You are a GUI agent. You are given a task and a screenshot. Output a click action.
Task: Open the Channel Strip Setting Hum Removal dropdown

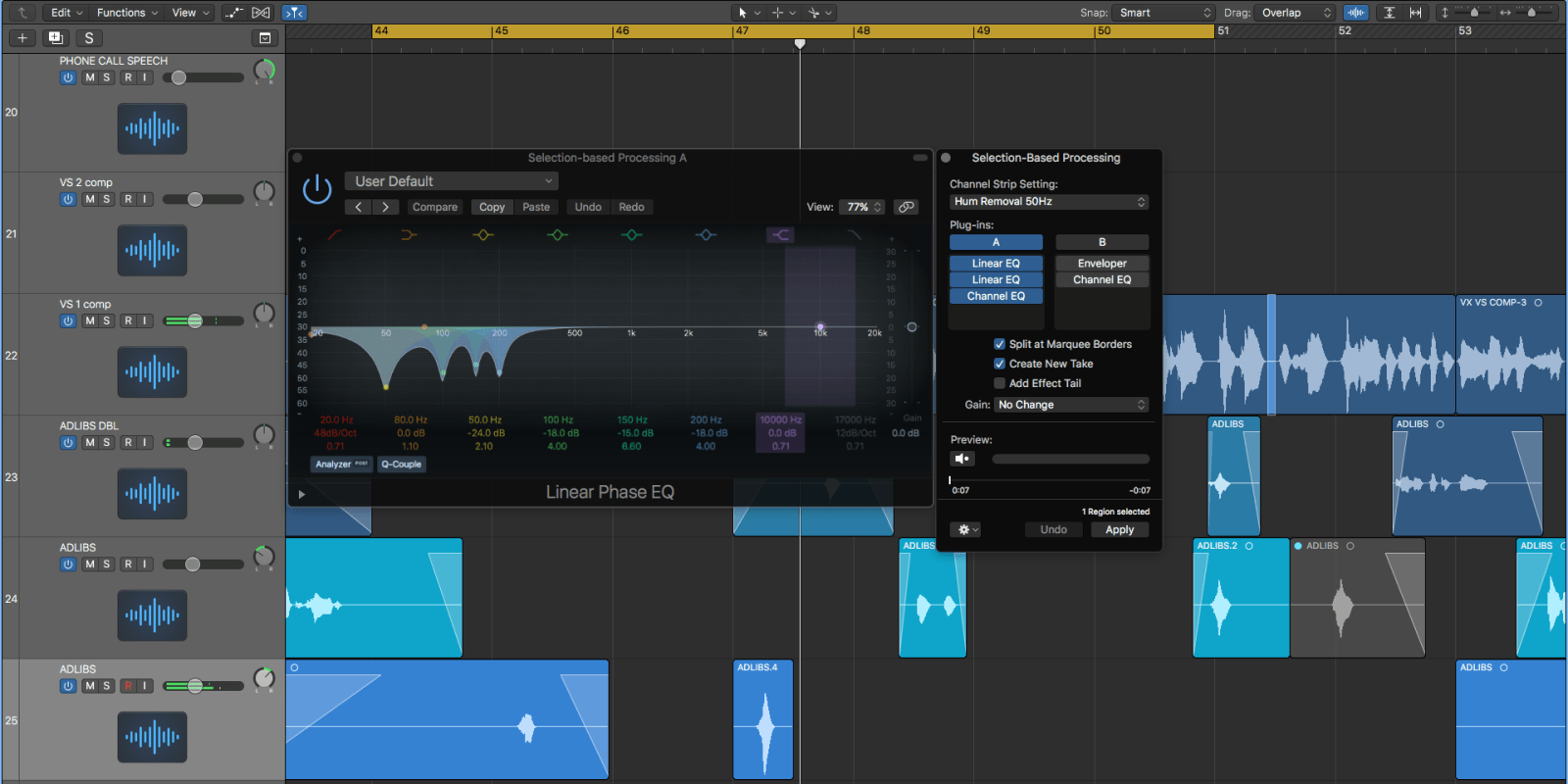click(1049, 202)
